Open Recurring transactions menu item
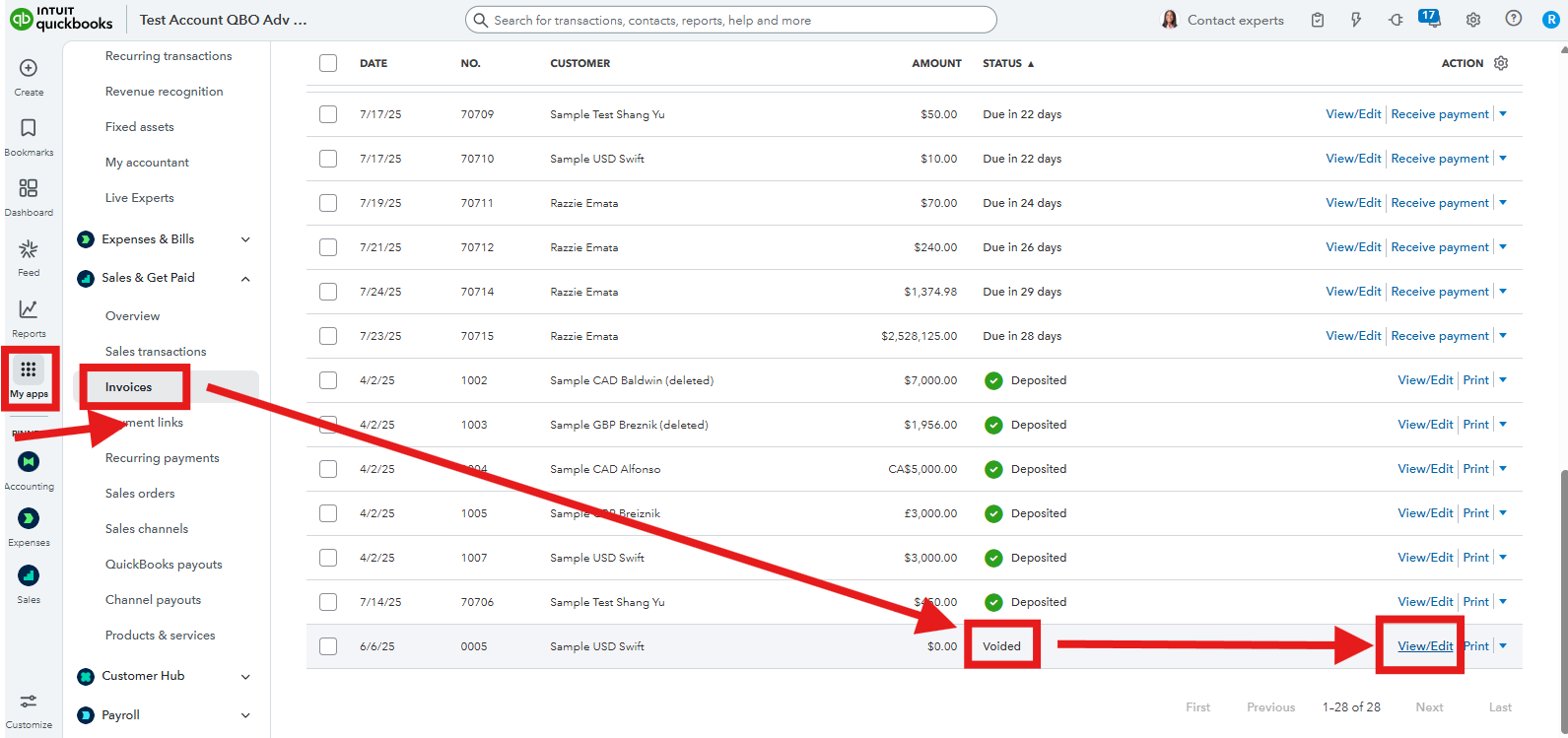The image size is (1568, 738). tap(169, 56)
